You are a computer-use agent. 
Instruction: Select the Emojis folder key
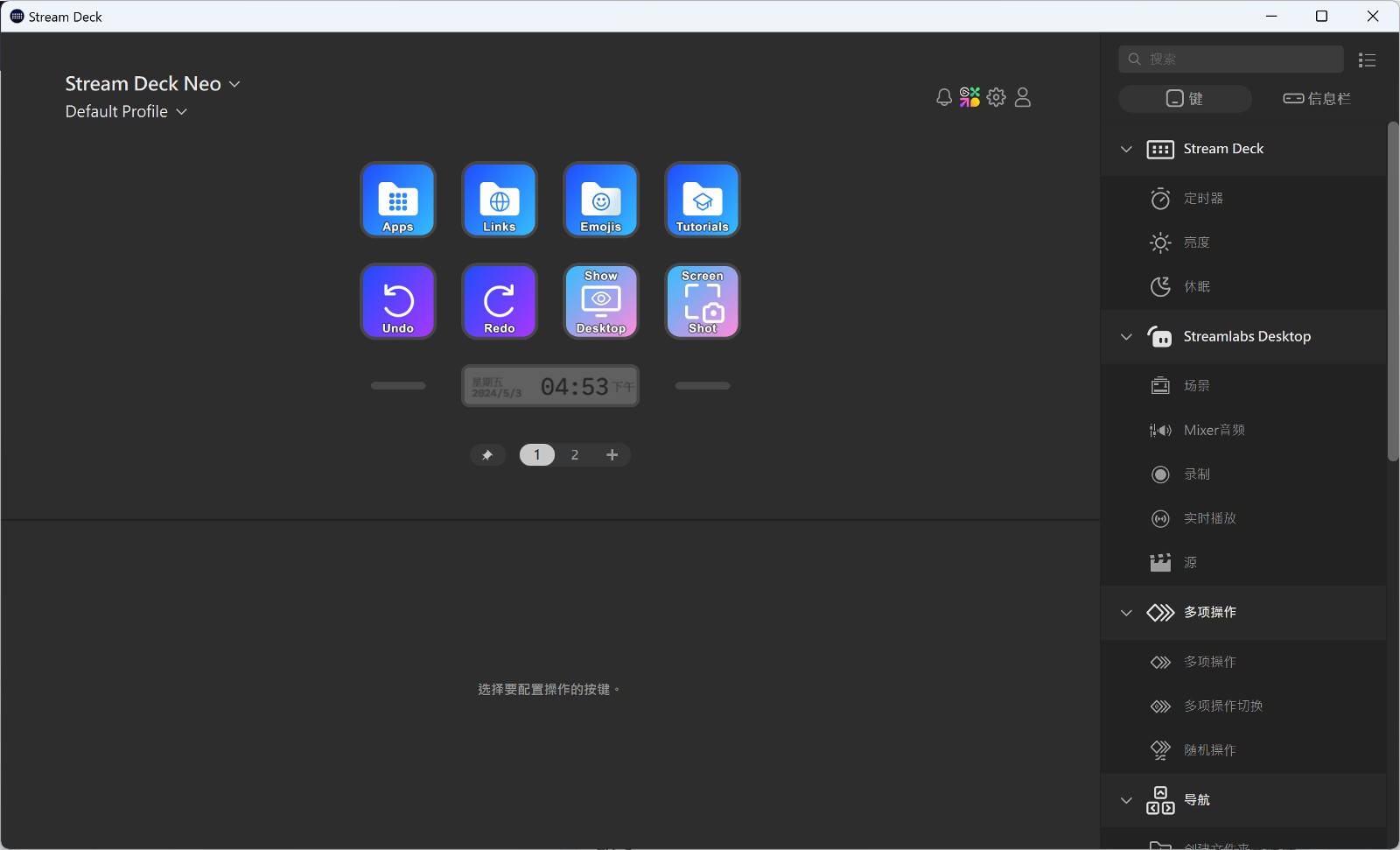[601, 200]
